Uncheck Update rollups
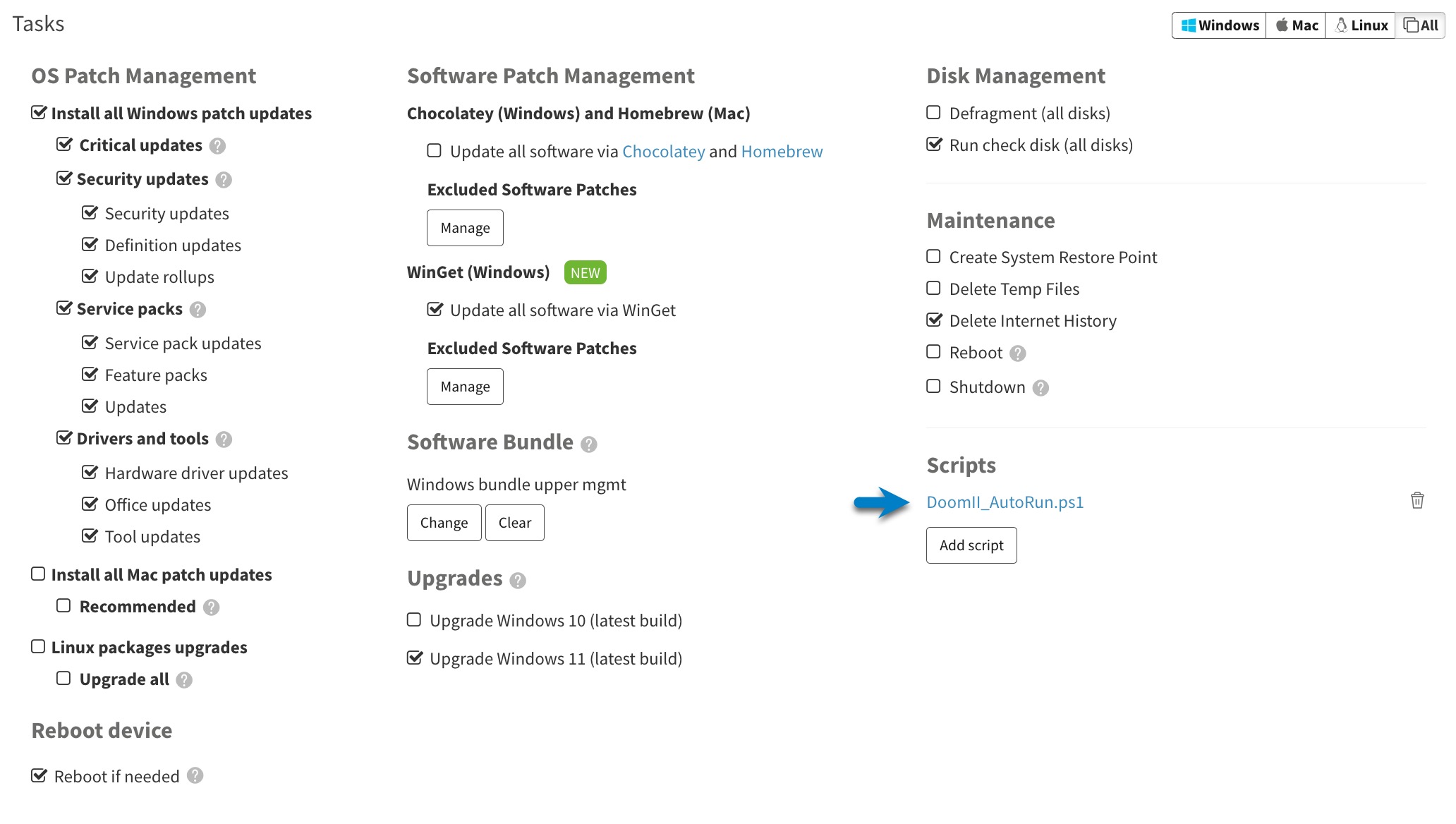The width and height of the screenshot is (1456, 824). point(90,277)
